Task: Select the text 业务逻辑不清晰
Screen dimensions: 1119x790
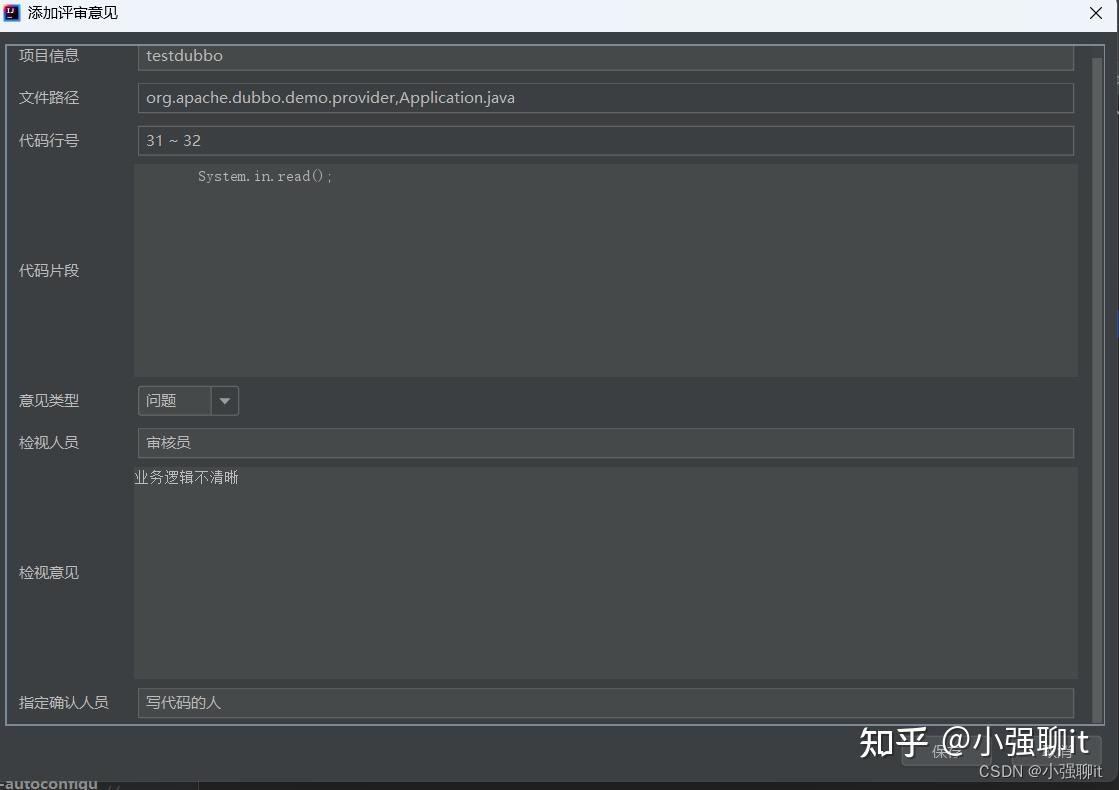Action: pos(186,477)
